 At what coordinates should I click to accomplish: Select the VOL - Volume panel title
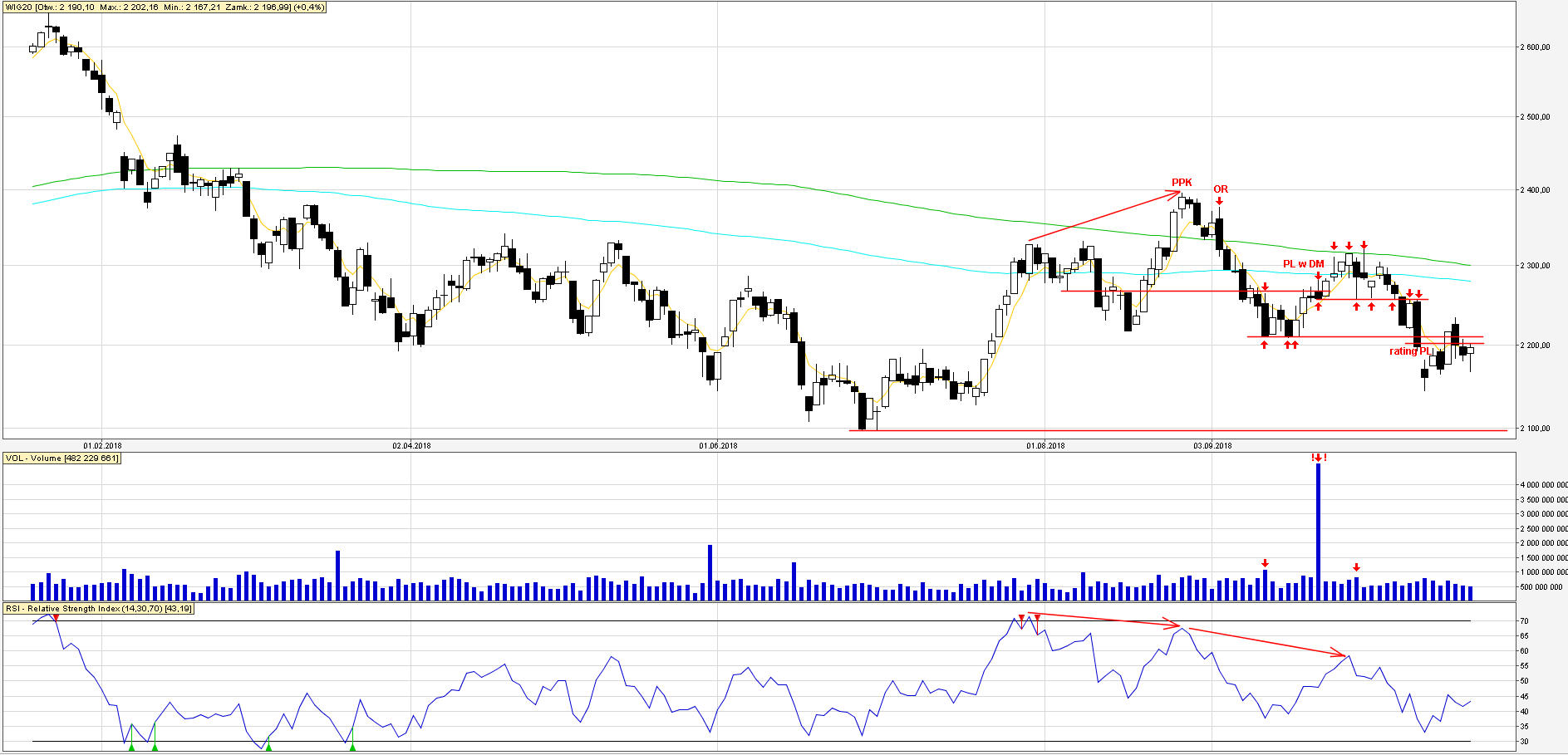62,458
